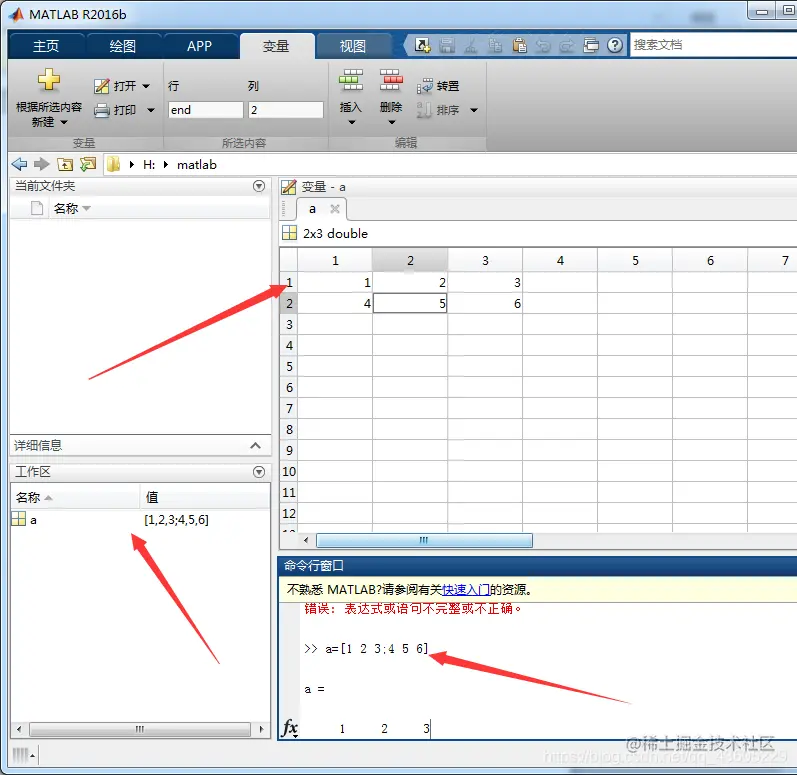Viewport: 797px width, 775px height.
Task: Go forward with the gray right arrow
Action: (41, 164)
